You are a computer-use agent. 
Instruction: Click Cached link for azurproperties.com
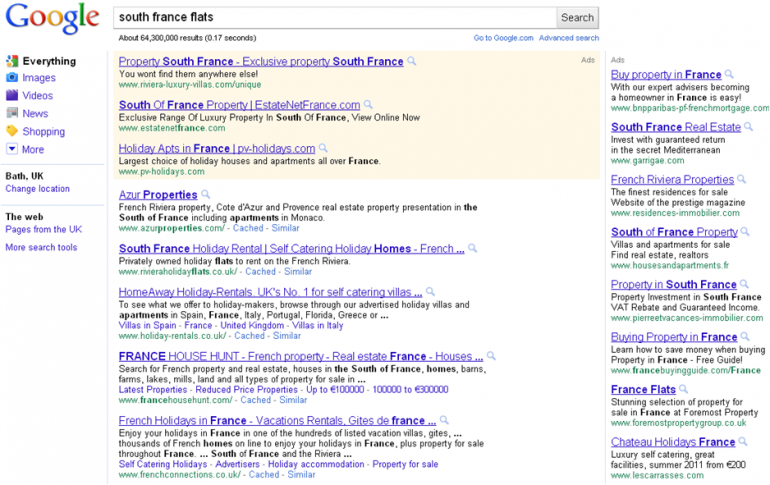click(x=248, y=228)
